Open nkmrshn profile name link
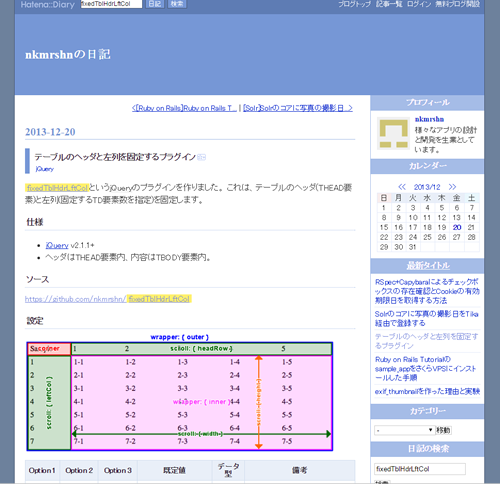Viewport: 500px width, 484px height. tap(429, 119)
